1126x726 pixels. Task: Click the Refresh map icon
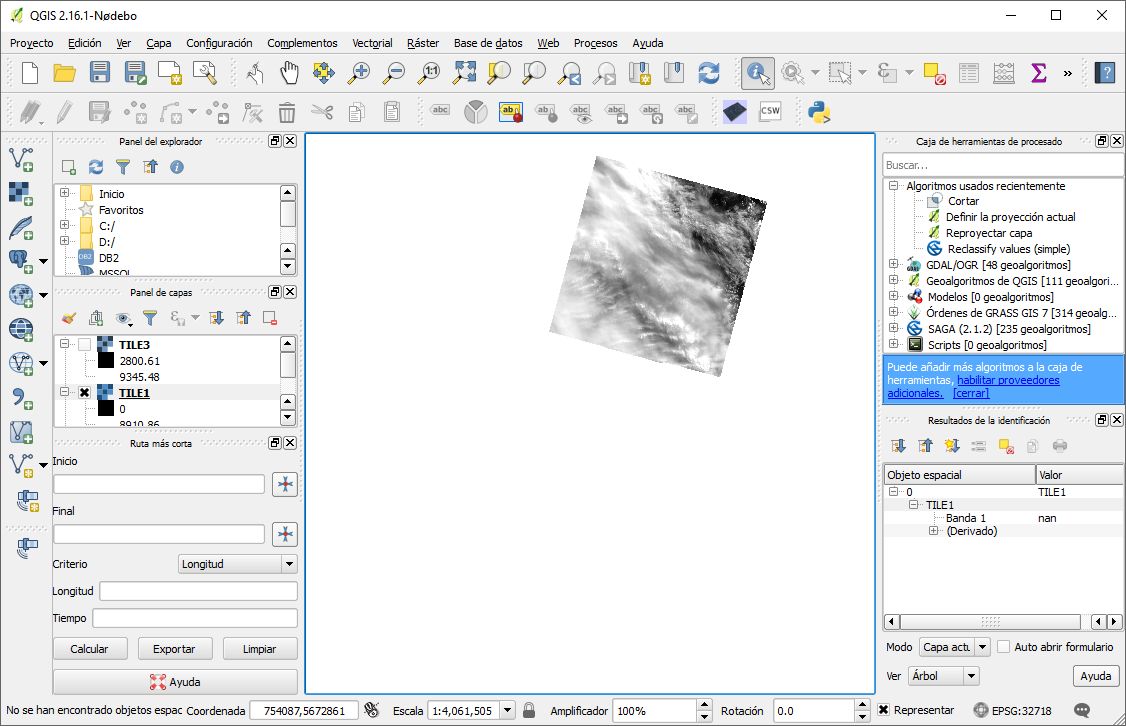click(709, 72)
